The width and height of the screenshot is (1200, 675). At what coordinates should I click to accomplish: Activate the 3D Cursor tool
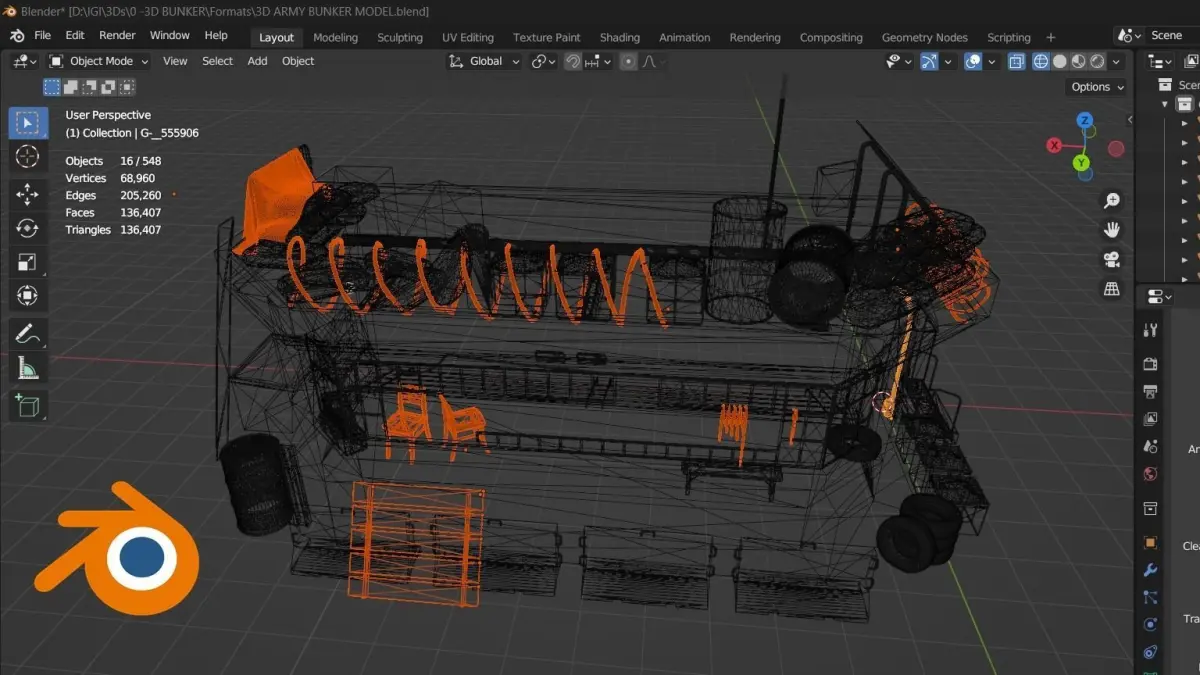pyautogui.click(x=27, y=157)
